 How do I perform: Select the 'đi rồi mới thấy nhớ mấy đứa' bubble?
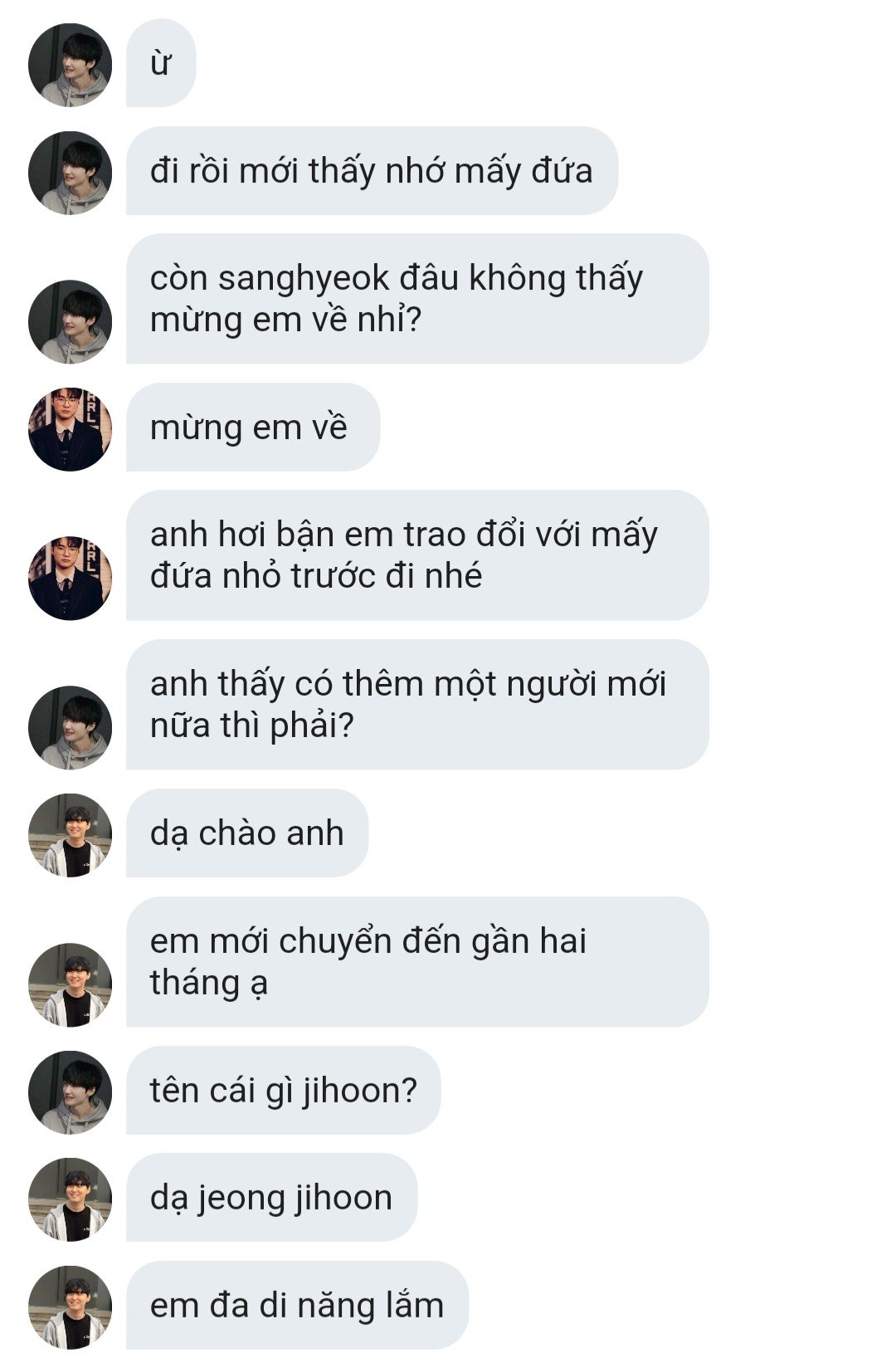point(372,171)
